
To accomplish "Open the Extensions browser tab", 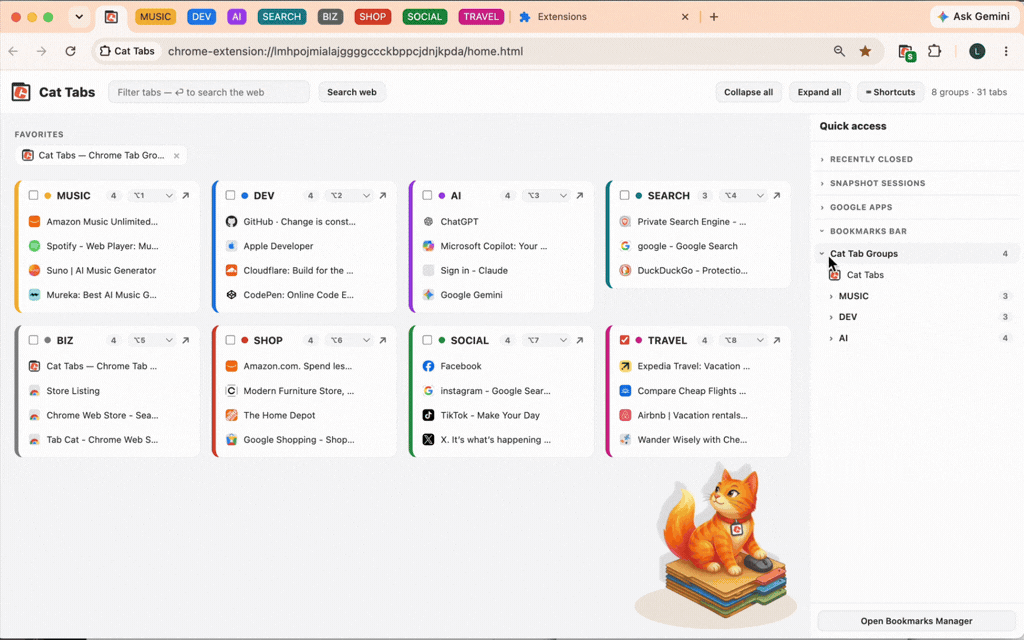I will 604,17.
